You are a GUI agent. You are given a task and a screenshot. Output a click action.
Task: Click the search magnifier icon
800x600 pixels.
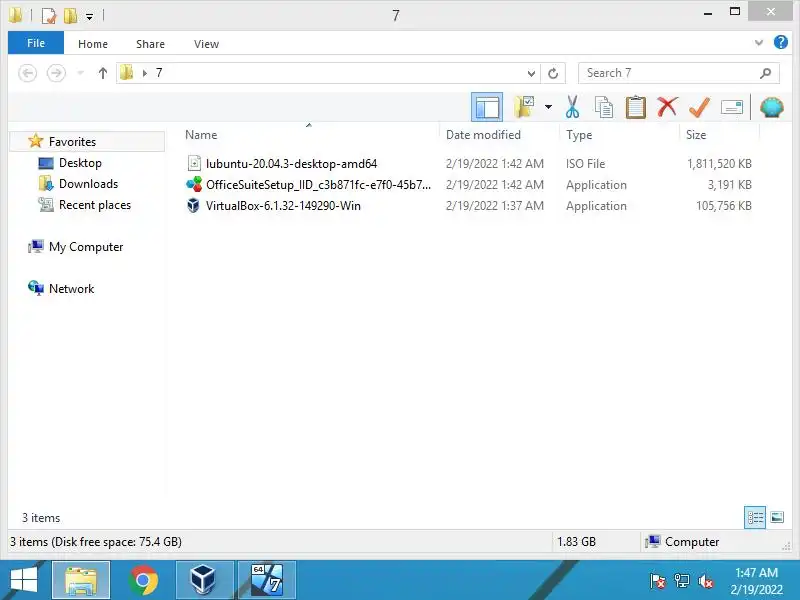(x=765, y=73)
